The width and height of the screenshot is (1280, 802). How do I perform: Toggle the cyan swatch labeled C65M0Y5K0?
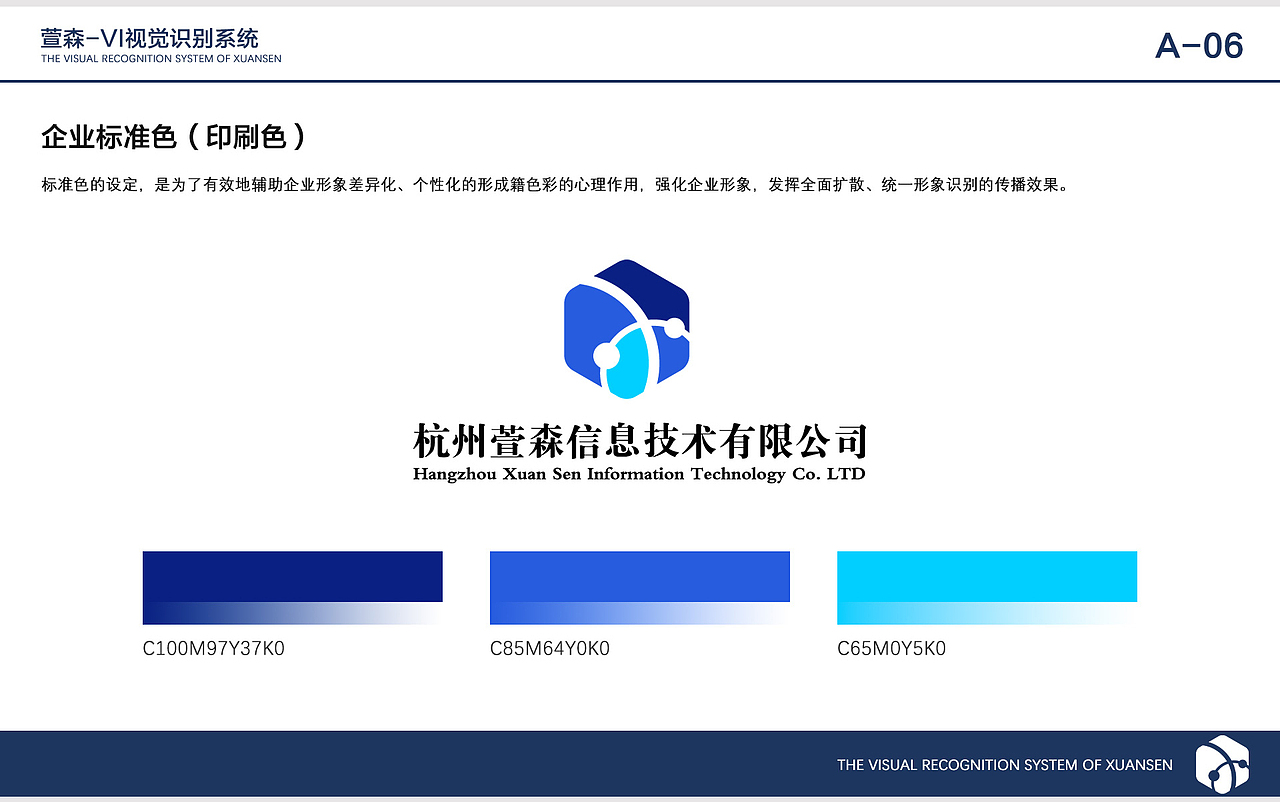tap(986, 577)
